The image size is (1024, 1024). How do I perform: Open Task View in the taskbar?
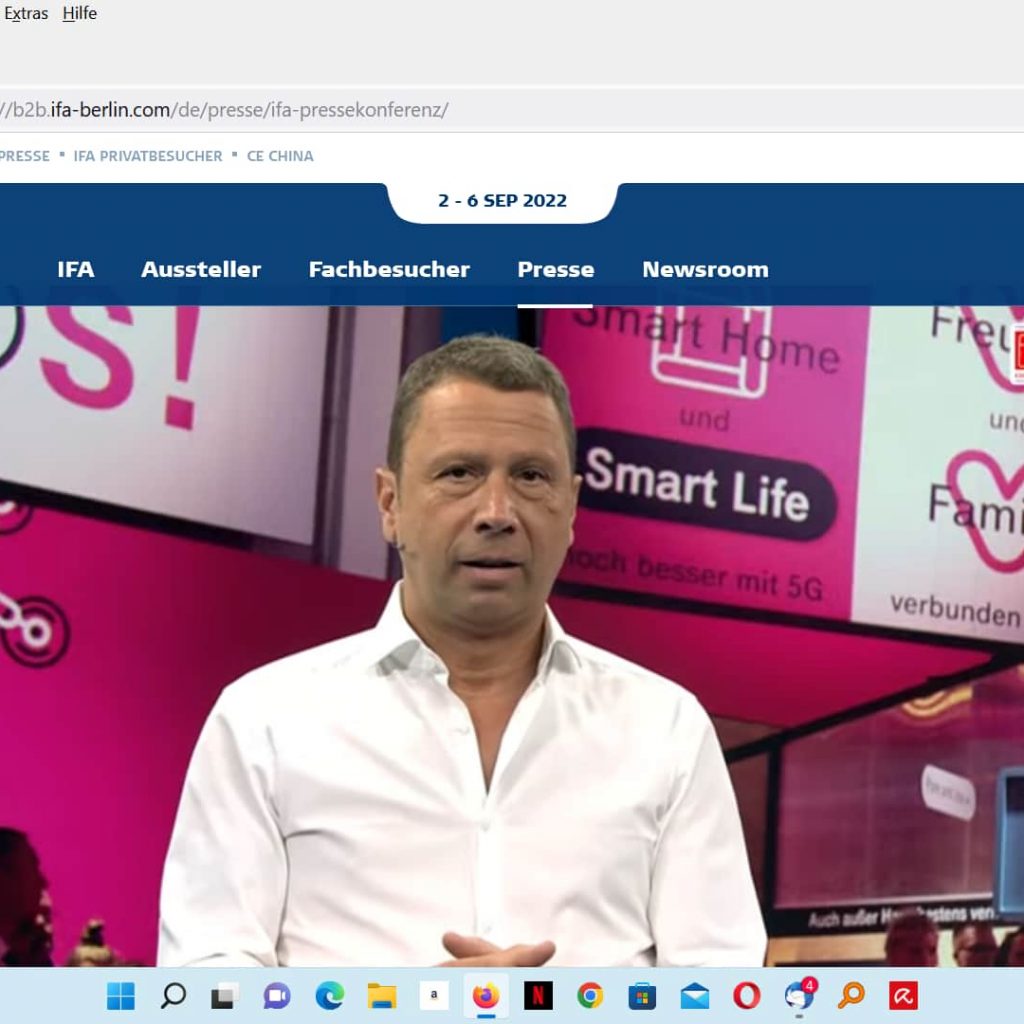pyautogui.click(x=225, y=996)
